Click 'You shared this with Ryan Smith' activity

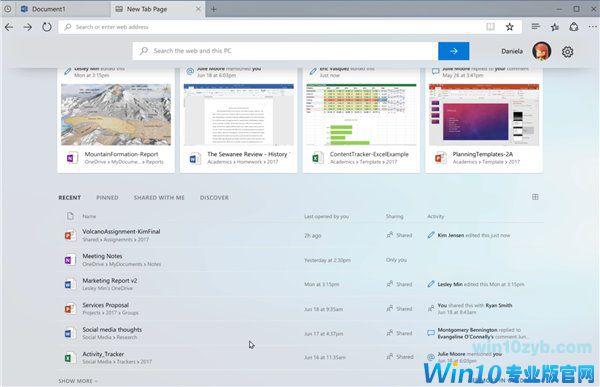click(x=474, y=305)
